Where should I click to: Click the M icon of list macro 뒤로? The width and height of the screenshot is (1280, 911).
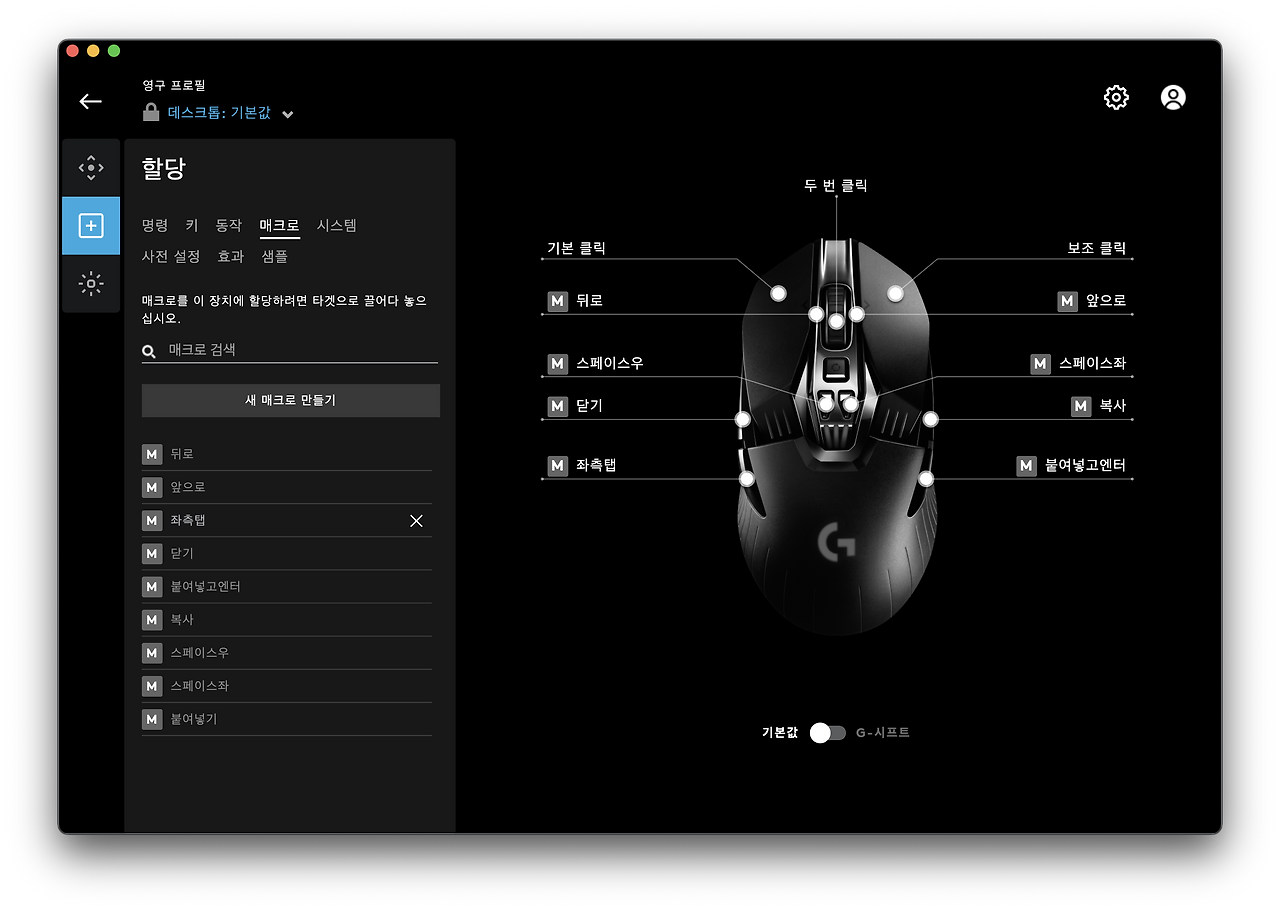[152, 454]
